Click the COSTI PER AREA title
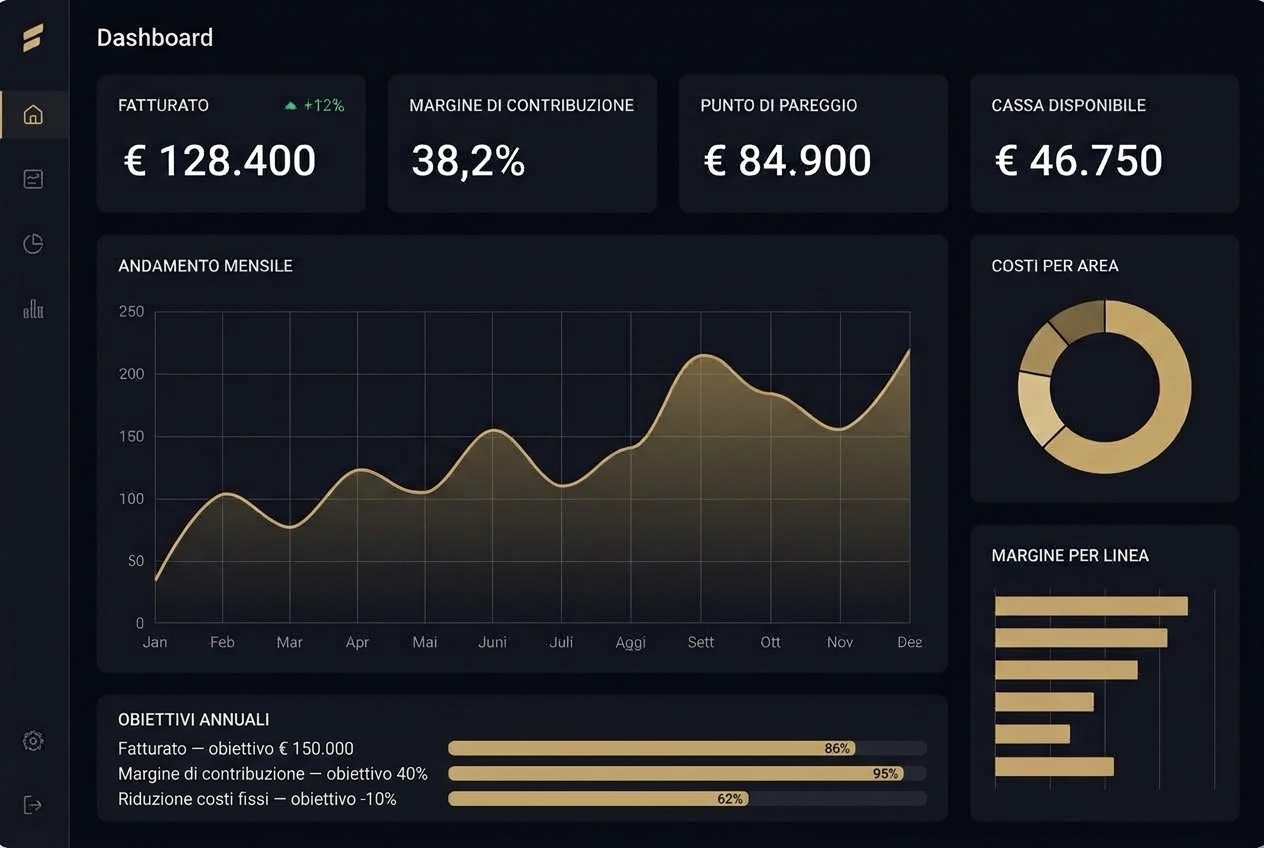Screen dimensions: 1264x848 pyautogui.click(x=1055, y=266)
